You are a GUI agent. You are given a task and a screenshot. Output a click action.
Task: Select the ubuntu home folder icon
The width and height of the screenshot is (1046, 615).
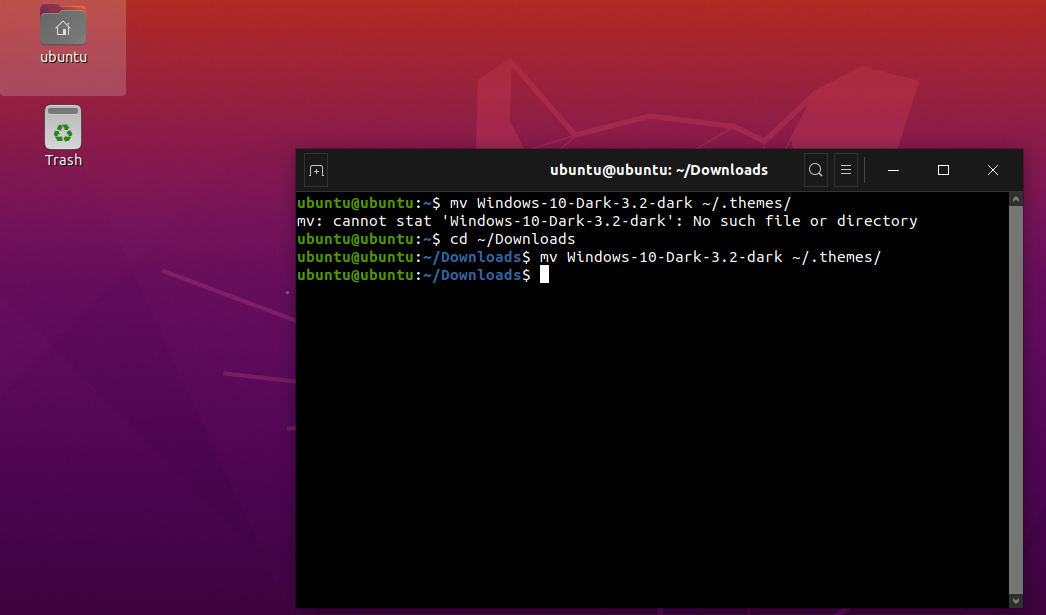click(x=63, y=25)
